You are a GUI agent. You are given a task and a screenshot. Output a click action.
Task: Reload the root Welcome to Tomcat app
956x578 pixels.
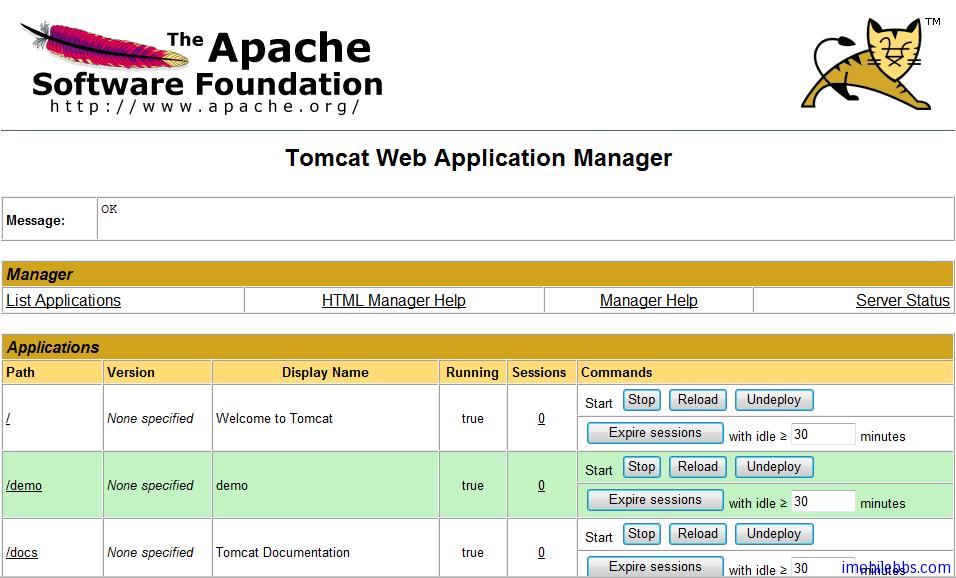[697, 400]
